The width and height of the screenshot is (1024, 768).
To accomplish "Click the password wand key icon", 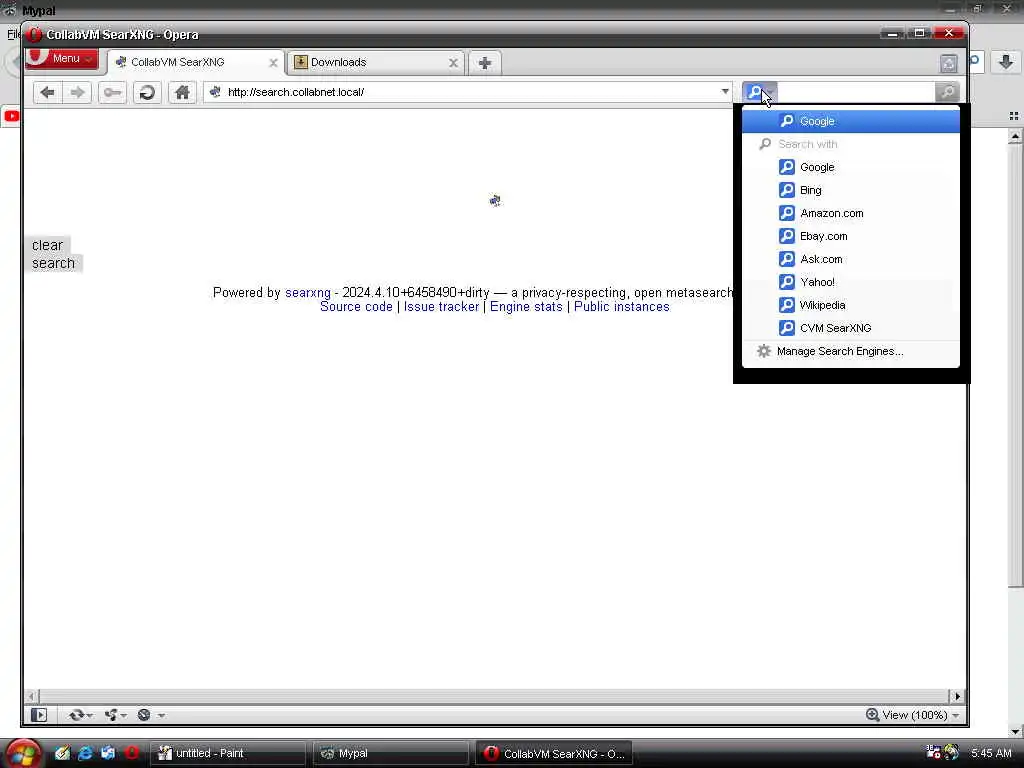I will [112, 92].
